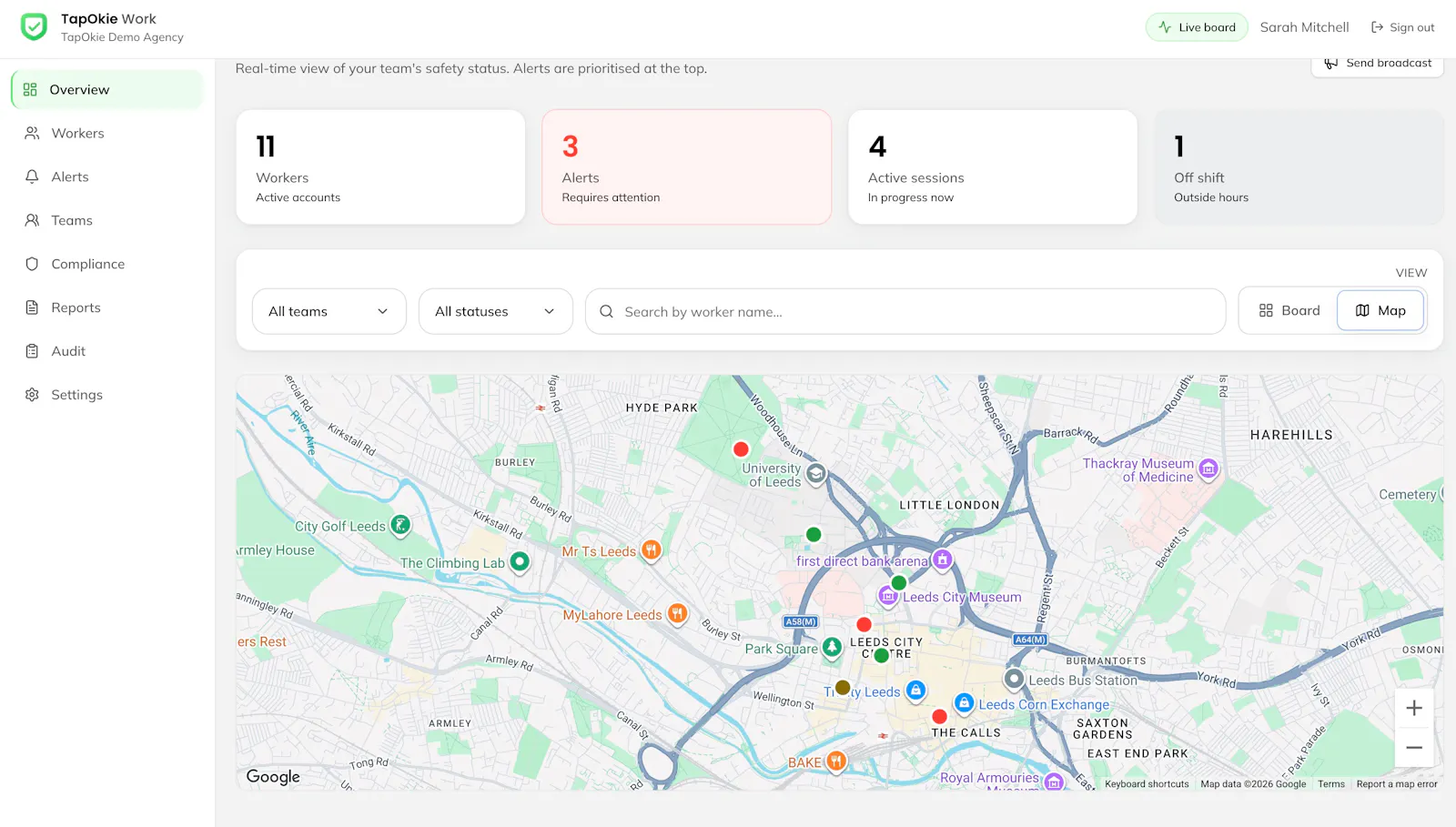Image resolution: width=1456 pixels, height=827 pixels.
Task: Select the Royal Armouries Museum pin
Action: point(1054,782)
